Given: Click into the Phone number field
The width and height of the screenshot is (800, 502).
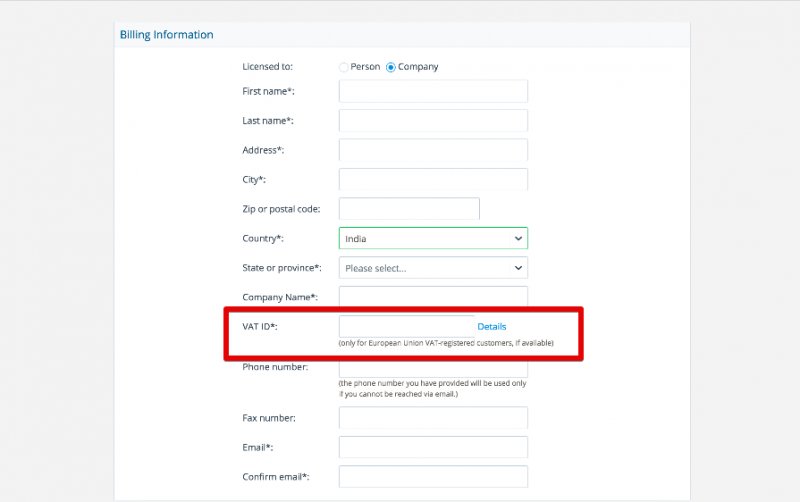Looking at the screenshot, I should pos(433,369).
